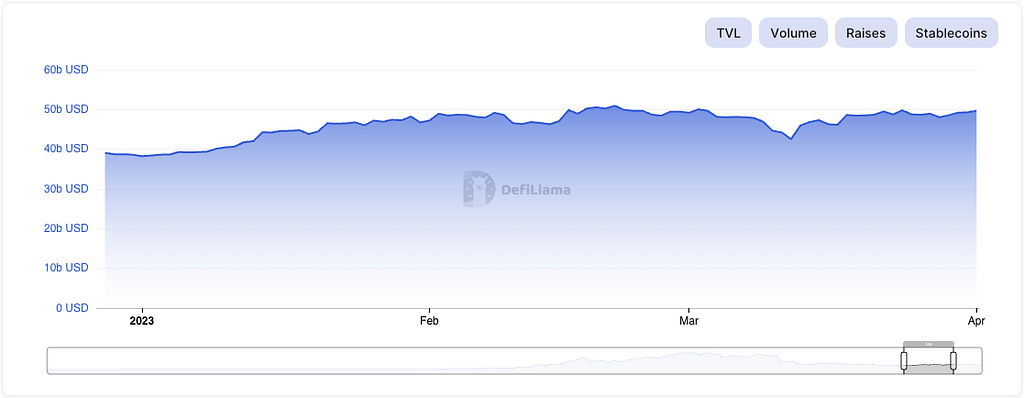Viewport: 1024px width, 398px height.
Task: Click the far left start of the range overview bar
Action: (52, 361)
